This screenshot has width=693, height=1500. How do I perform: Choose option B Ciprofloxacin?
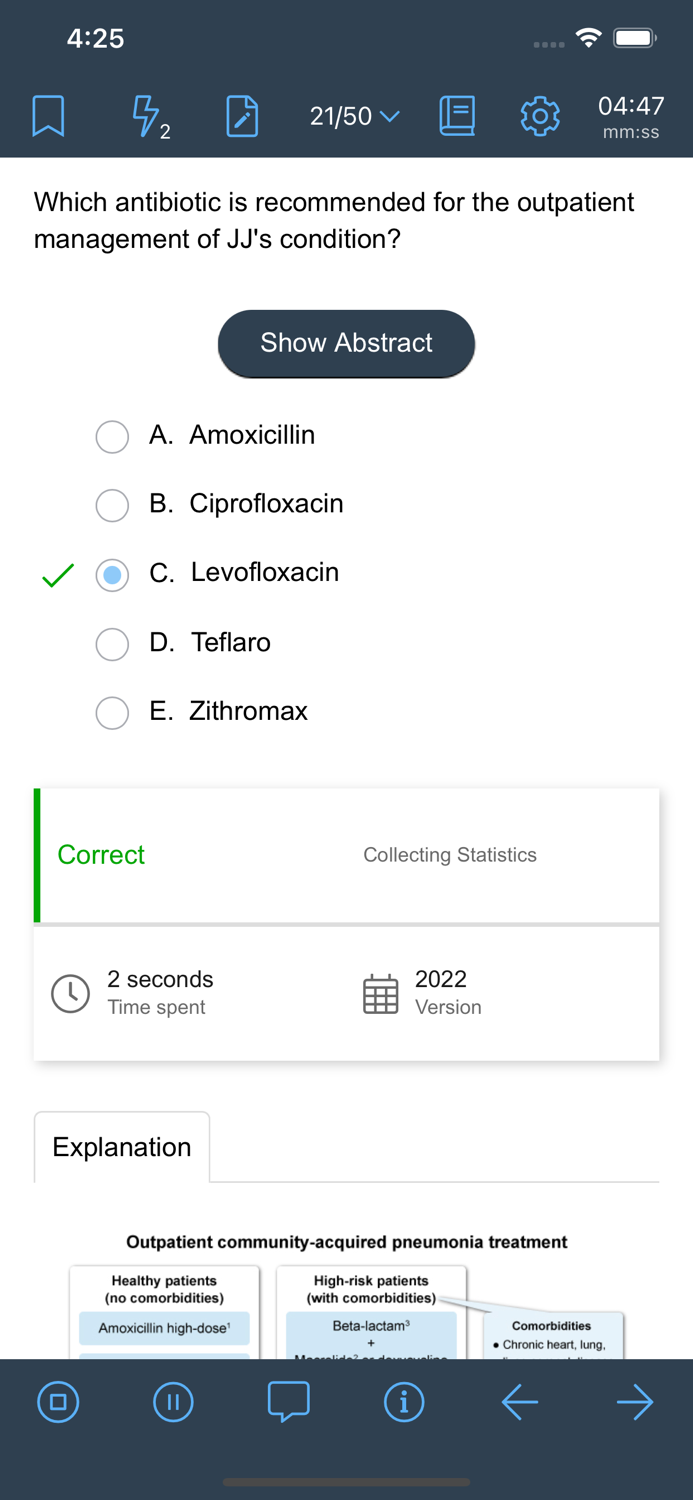point(112,506)
